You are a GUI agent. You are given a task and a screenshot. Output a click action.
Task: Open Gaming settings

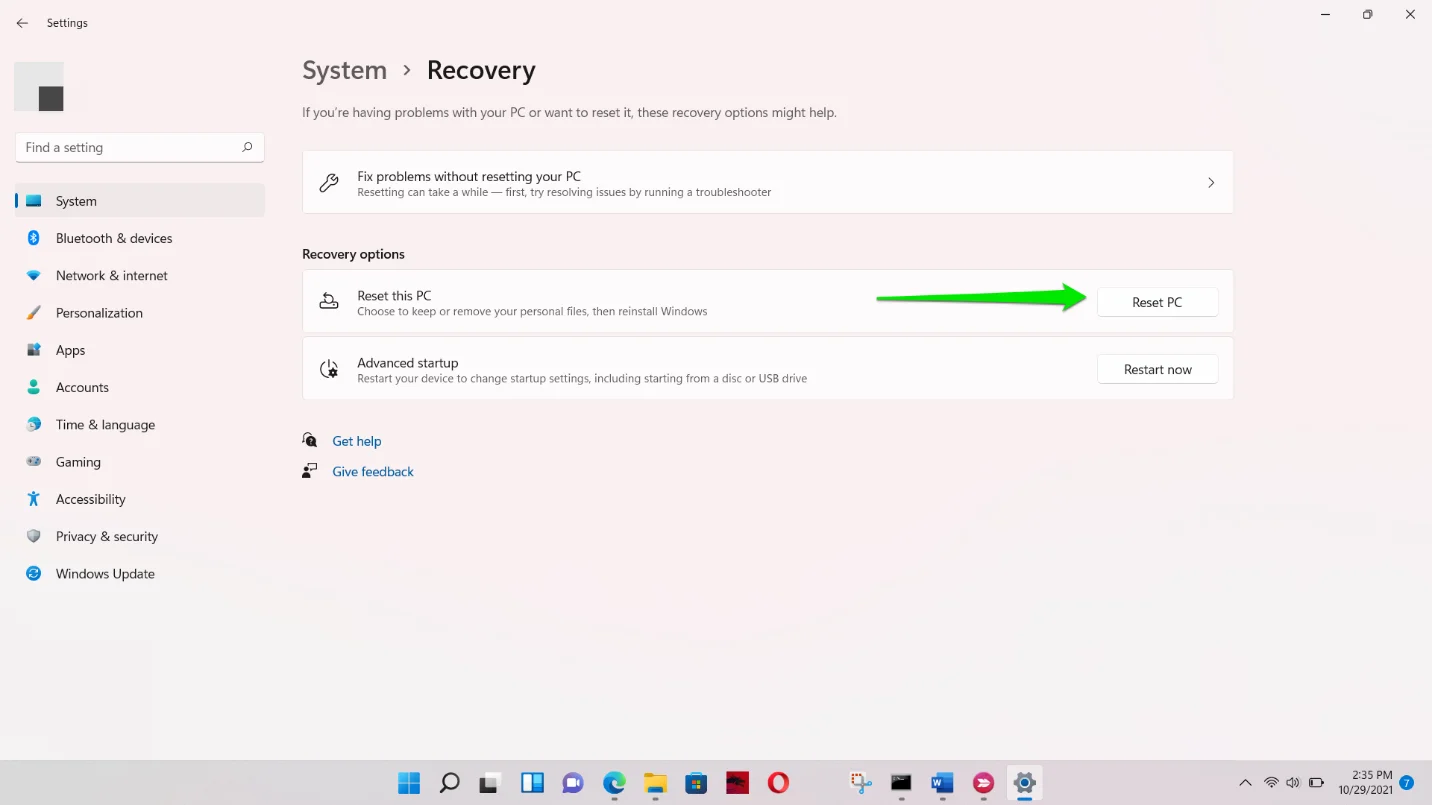[x=140, y=462]
